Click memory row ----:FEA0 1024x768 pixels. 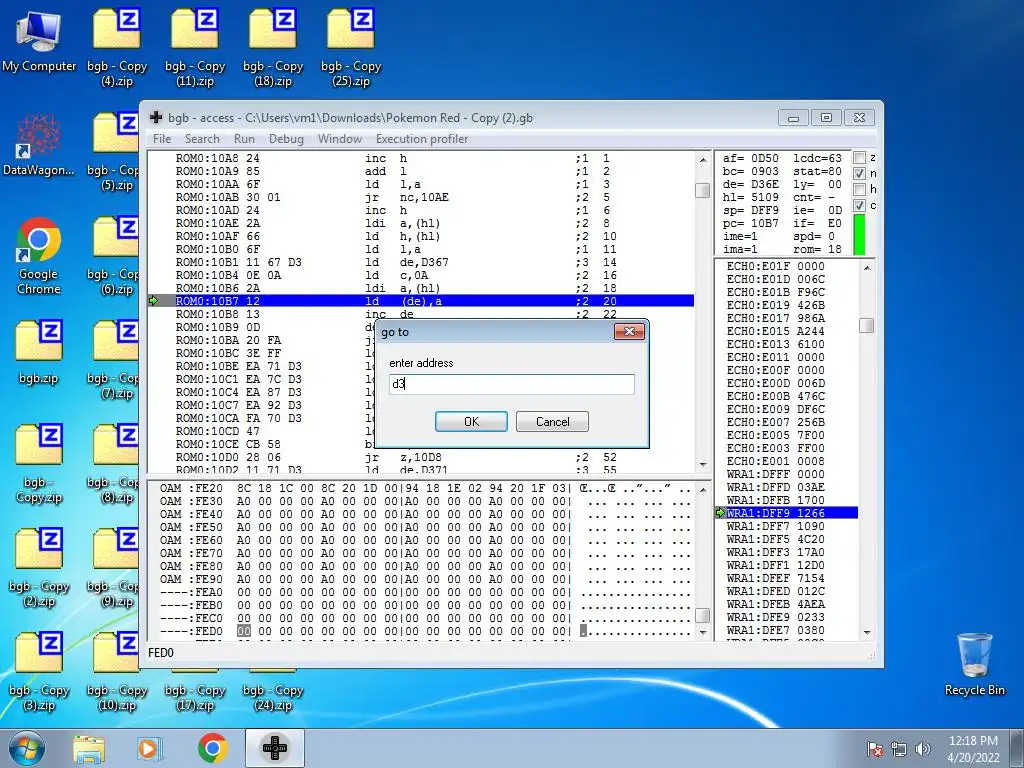(x=424, y=592)
